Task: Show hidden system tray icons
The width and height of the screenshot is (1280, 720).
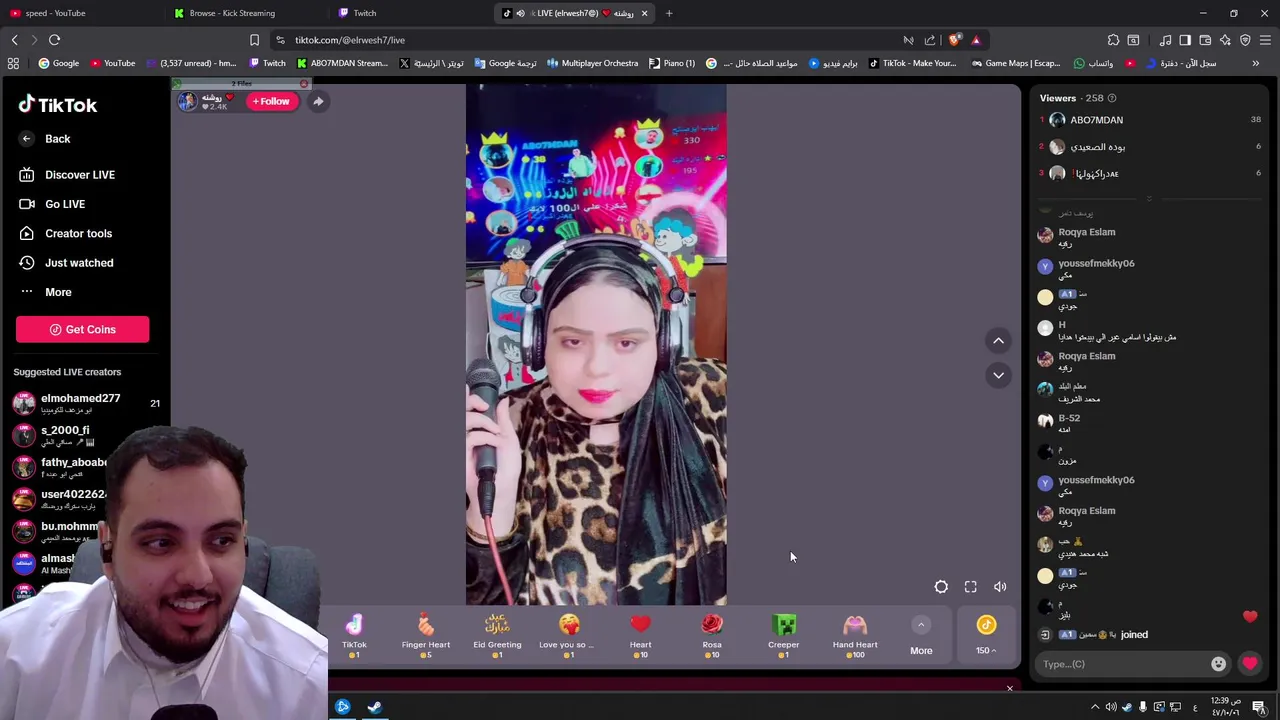Action: click(1095, 707)
